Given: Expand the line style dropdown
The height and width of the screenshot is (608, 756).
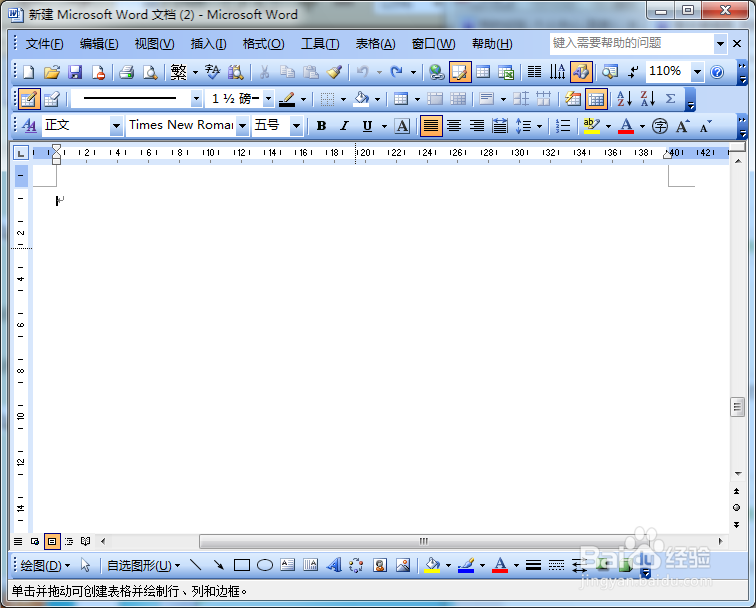Looking at the screenshot, I should [196, 99].
